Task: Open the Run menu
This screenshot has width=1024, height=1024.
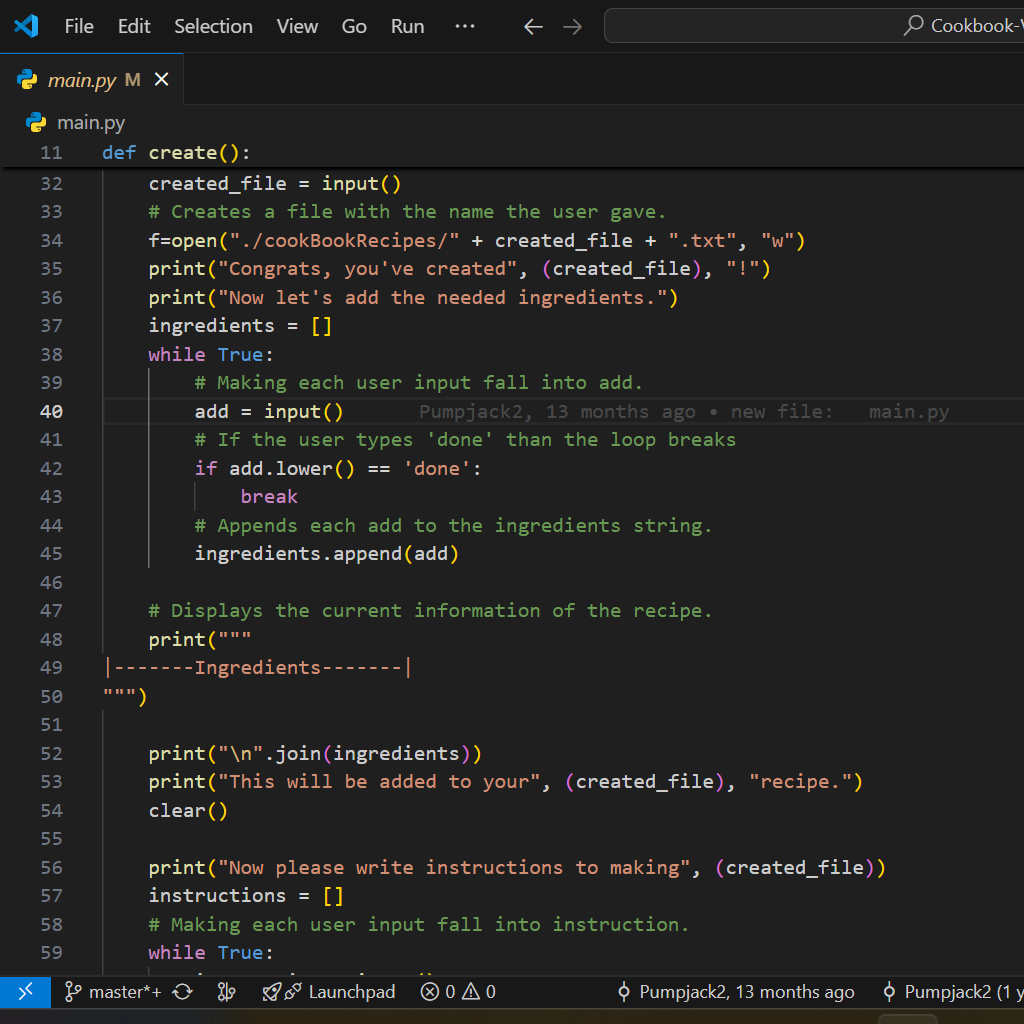Action: pyautogui.click(x=408, y=26)
